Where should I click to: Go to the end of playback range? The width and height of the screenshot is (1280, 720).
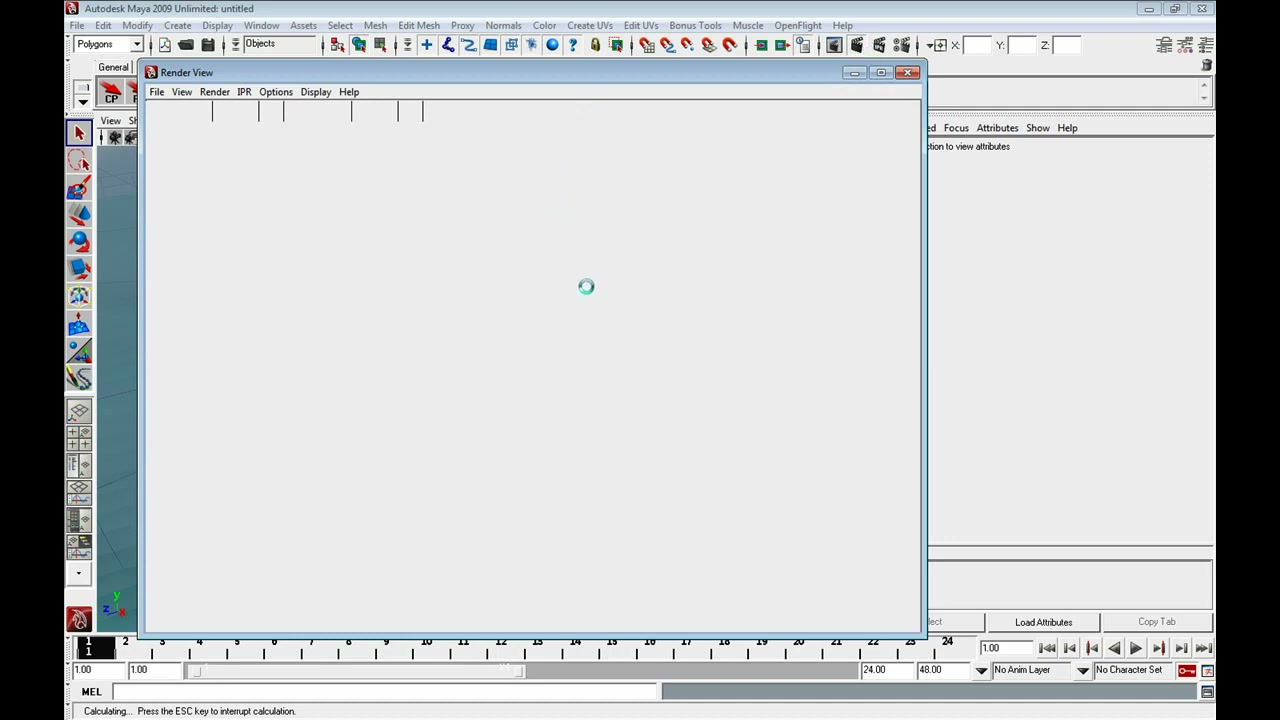[1203, 648]
